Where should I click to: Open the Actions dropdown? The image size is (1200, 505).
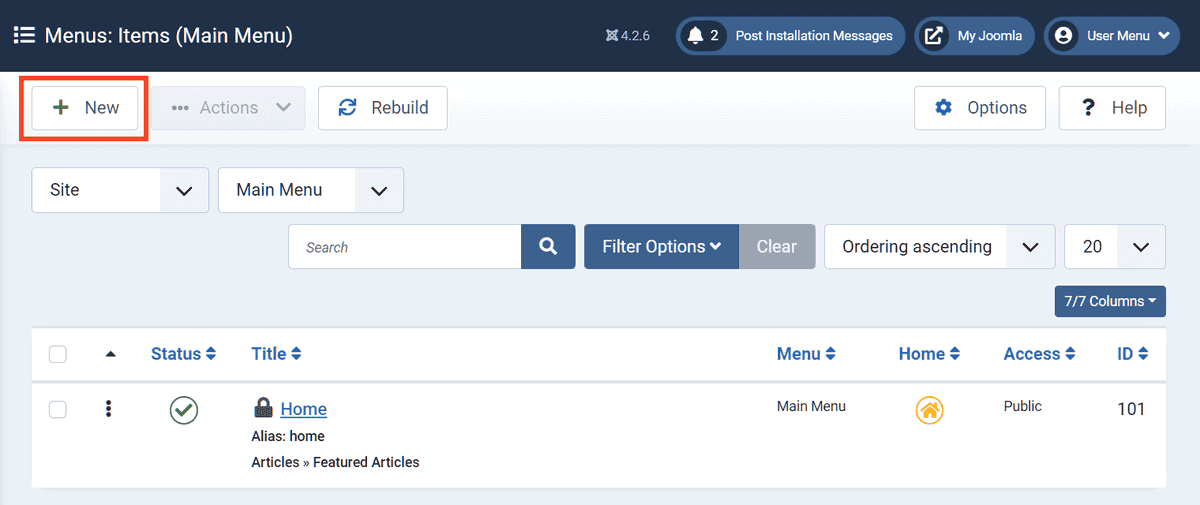[x=229, y=108]
